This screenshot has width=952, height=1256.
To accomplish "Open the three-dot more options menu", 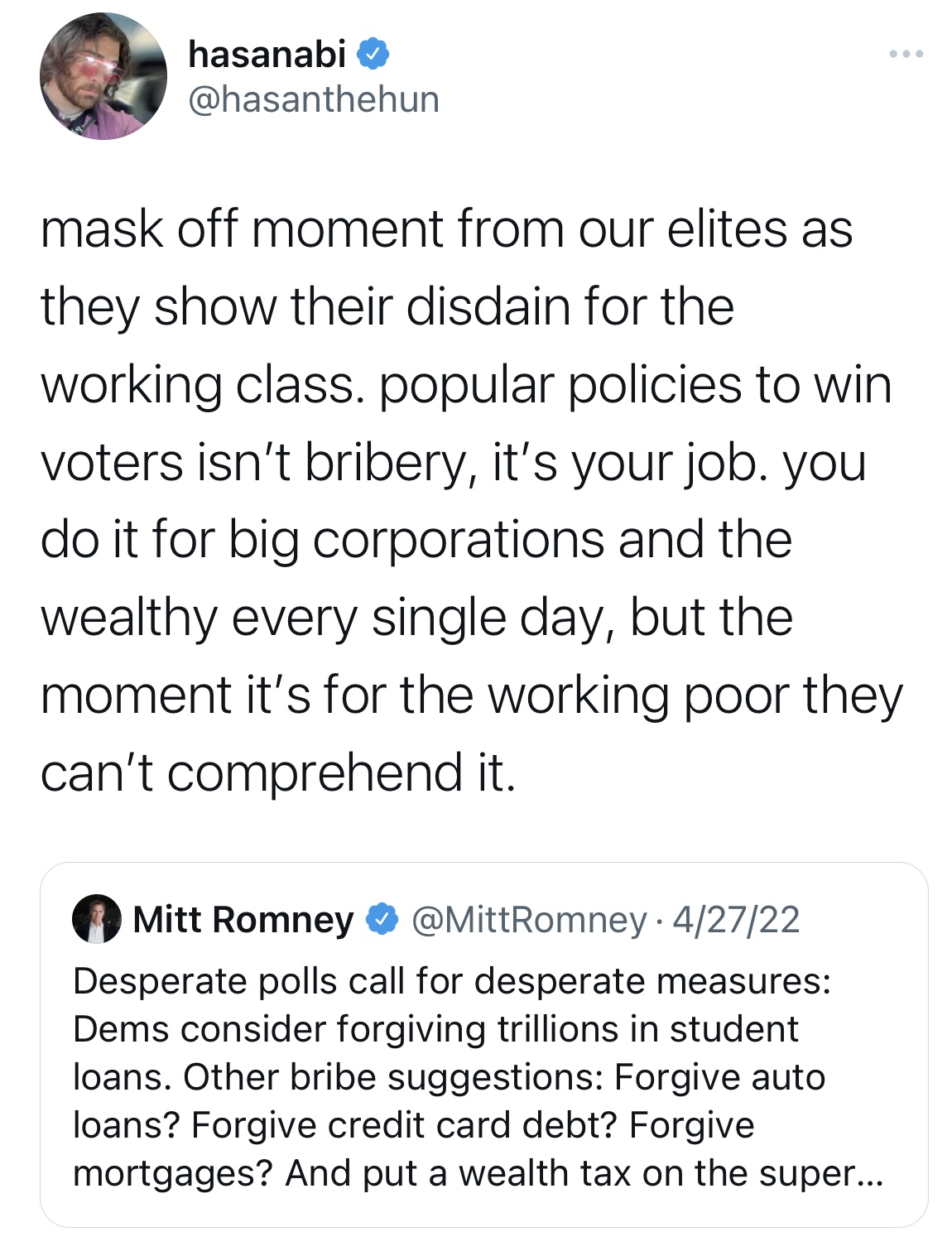I will 906,55.
